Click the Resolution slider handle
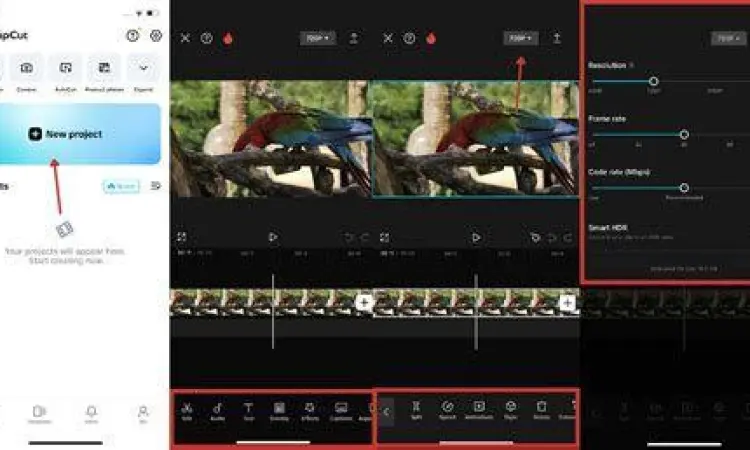Viewport: 750px width, 450px height. tap(653, 81)
